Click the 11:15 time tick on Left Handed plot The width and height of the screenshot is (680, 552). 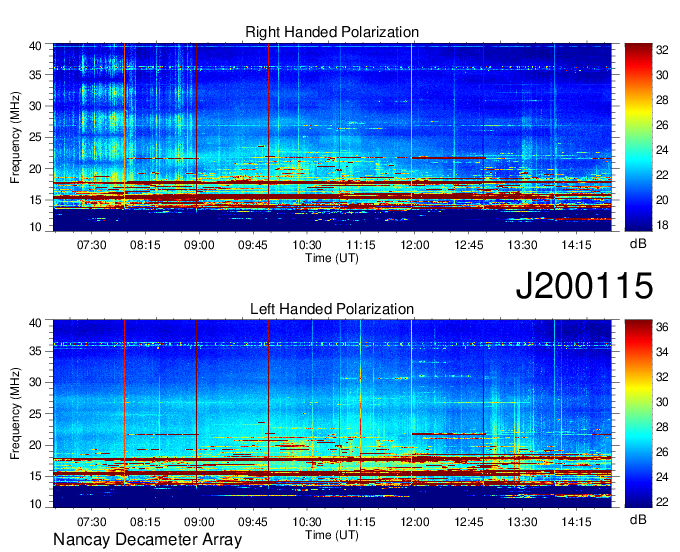pos(361,522)
